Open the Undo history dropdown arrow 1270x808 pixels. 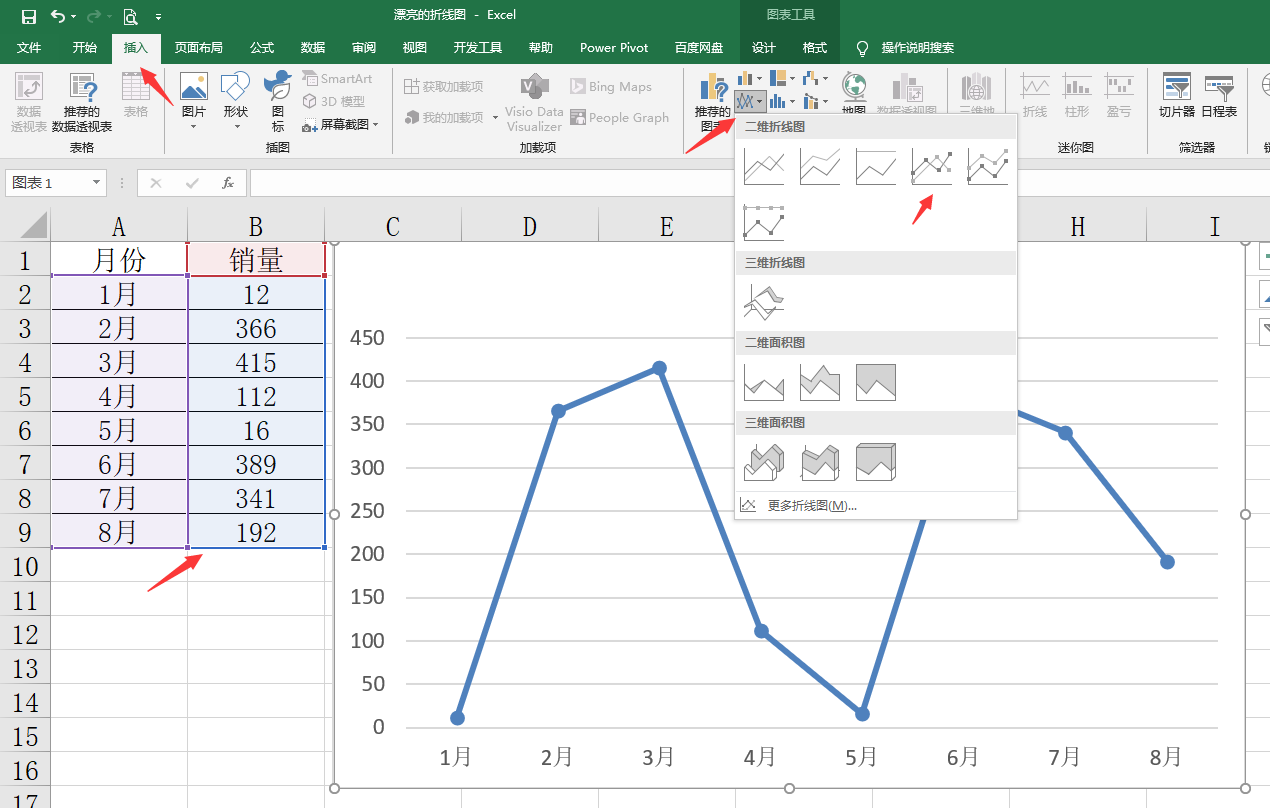click(x=73, y=17)
